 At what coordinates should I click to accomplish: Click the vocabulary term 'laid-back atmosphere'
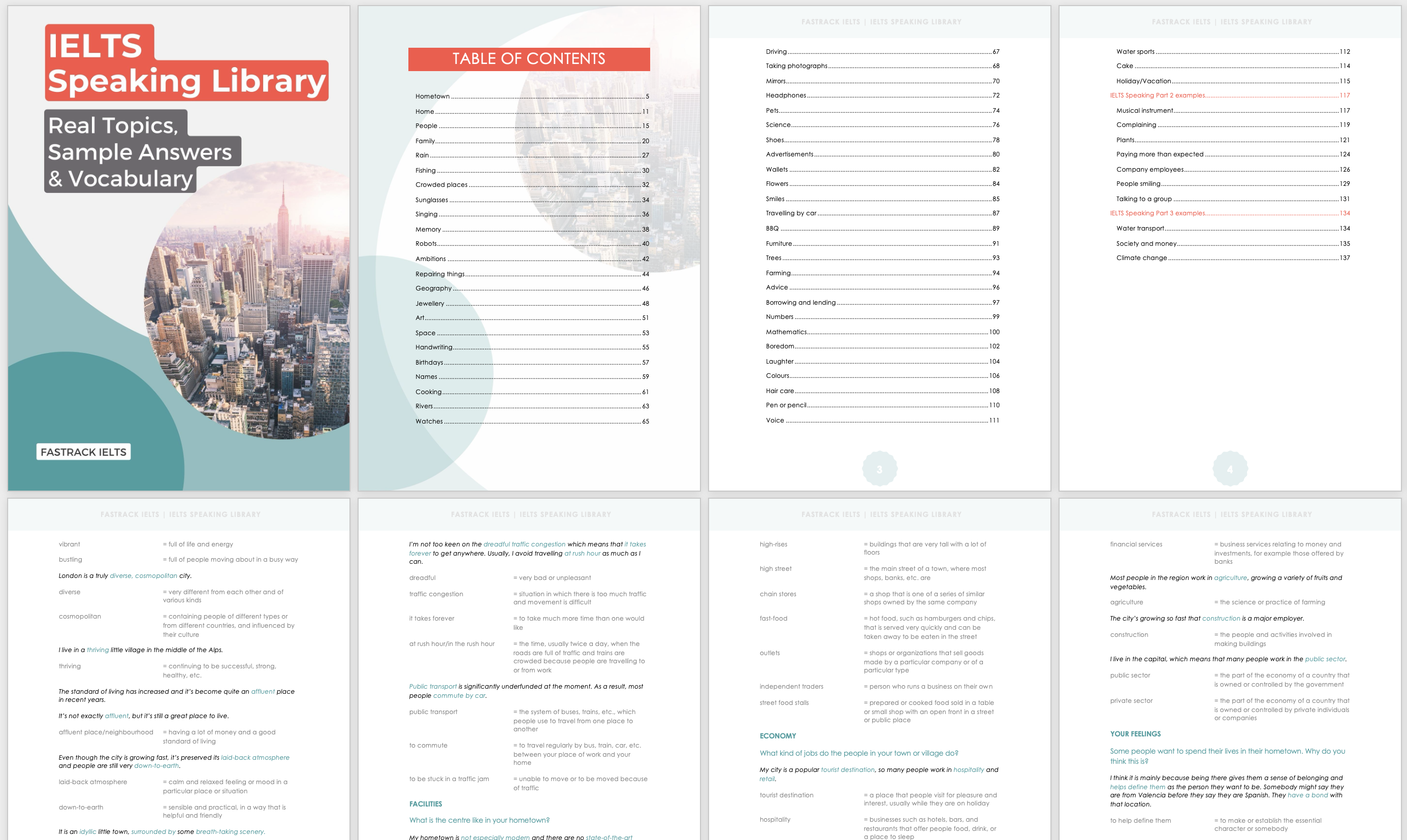pos(93,782)
